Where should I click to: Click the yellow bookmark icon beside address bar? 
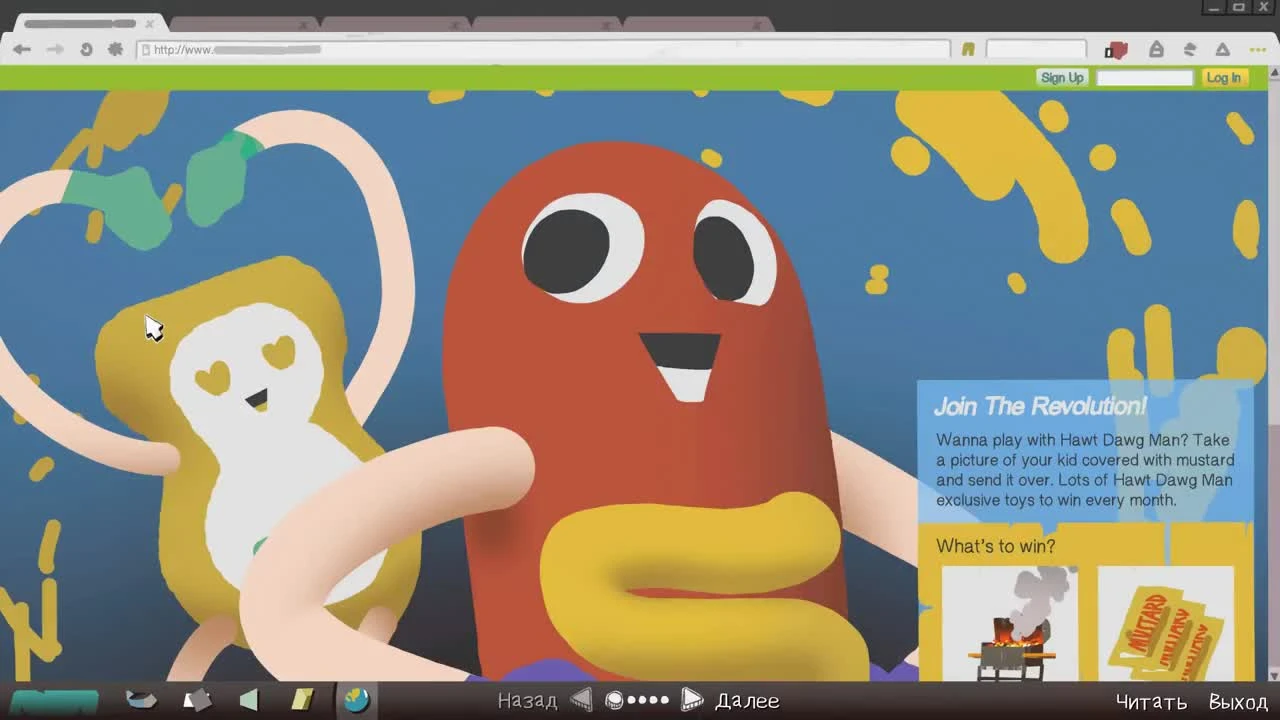click(x=968, y=49)
